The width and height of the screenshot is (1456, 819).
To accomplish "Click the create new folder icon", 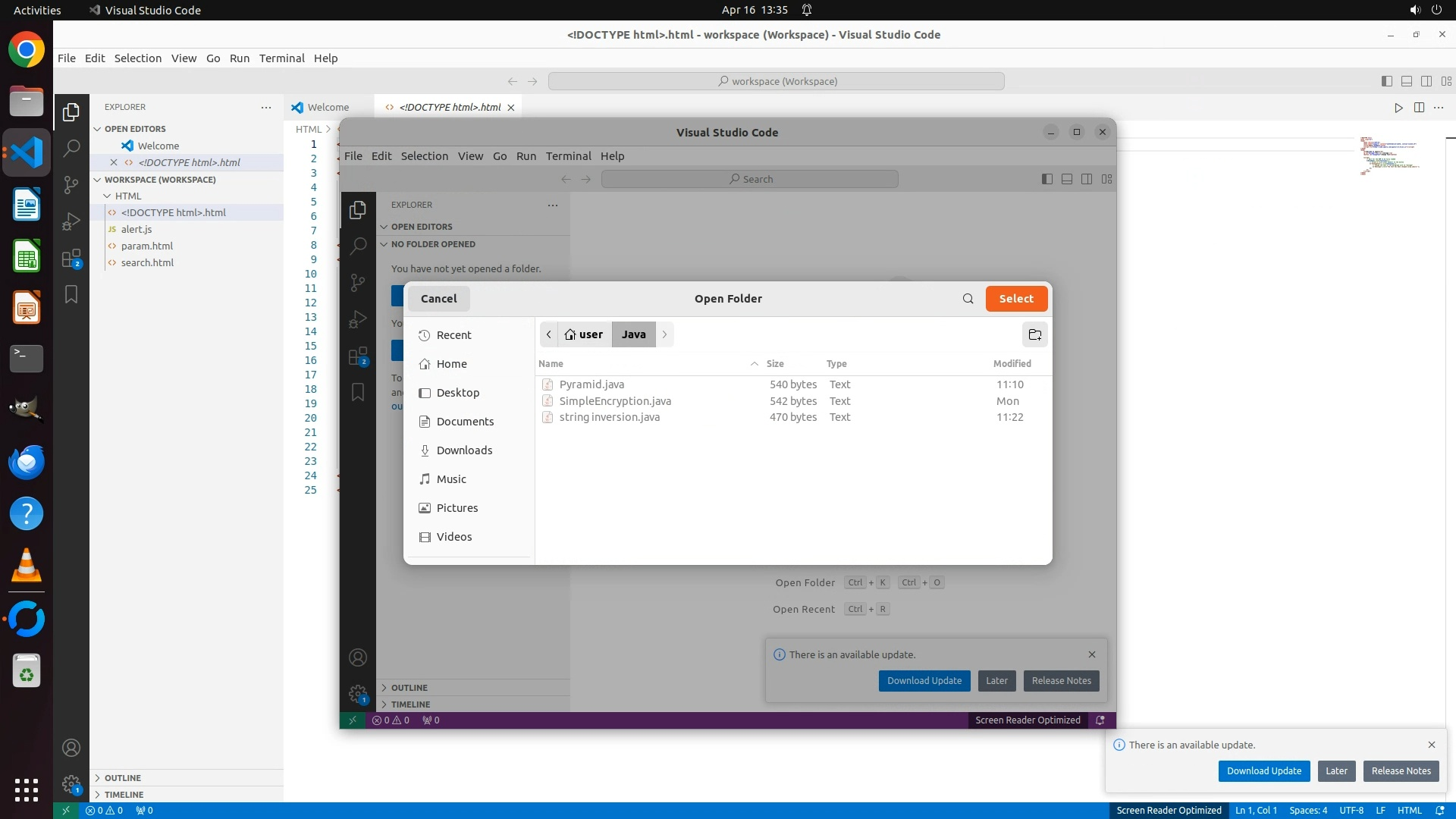I will 1034,334.
